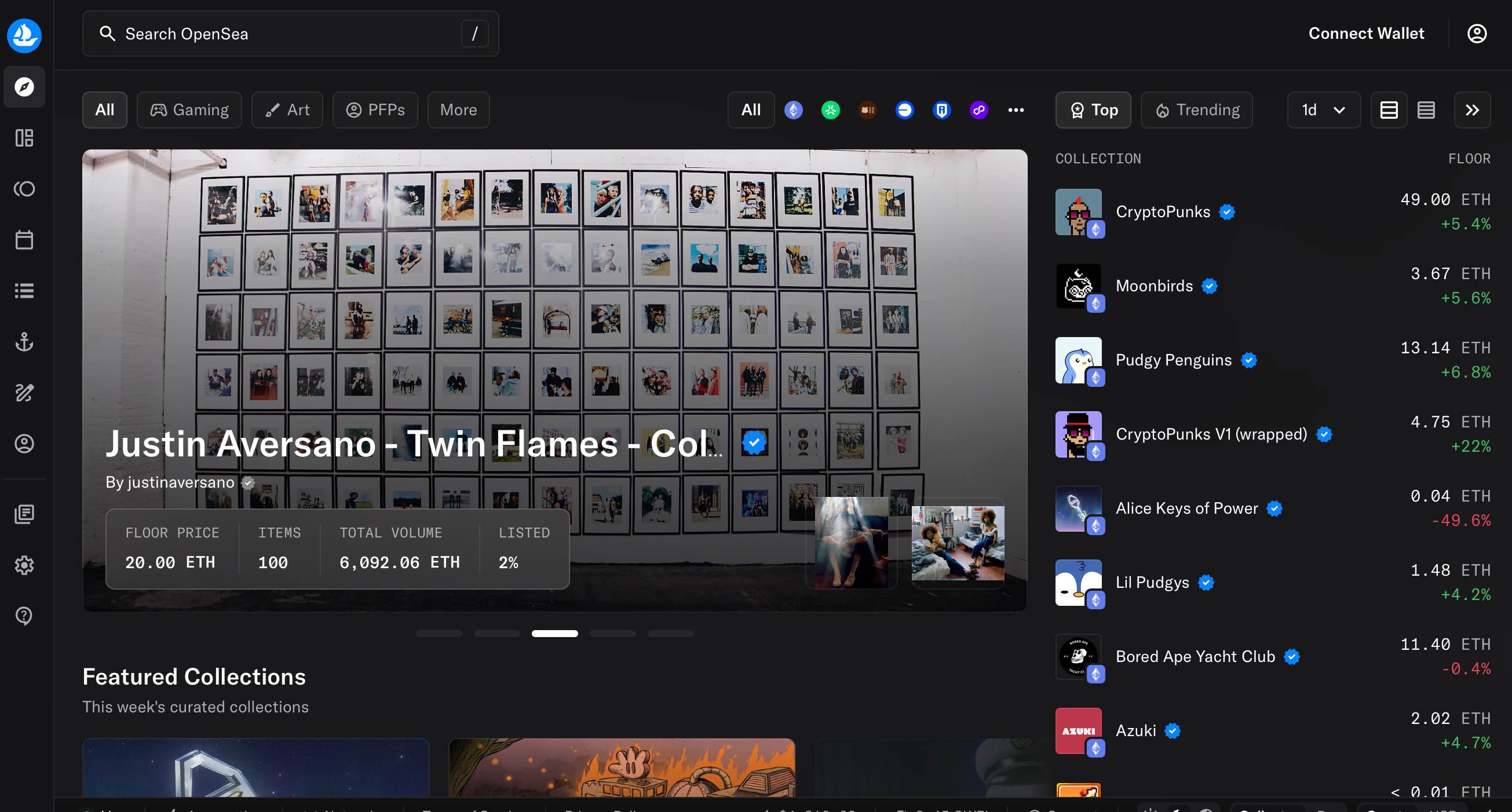This screenshot has height=812, width=1512.
Task: Select the PFPs category tab
Action: (375, 110)
